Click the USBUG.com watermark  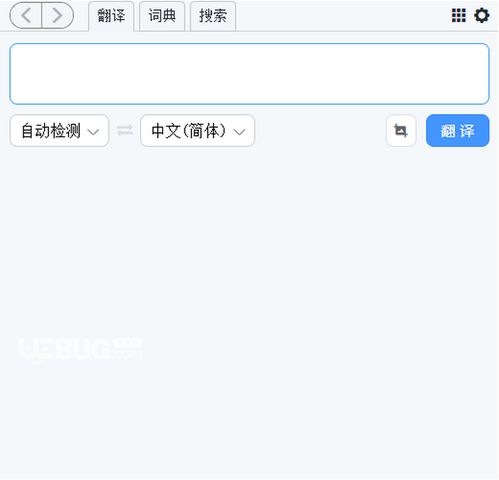coord(80,349)
